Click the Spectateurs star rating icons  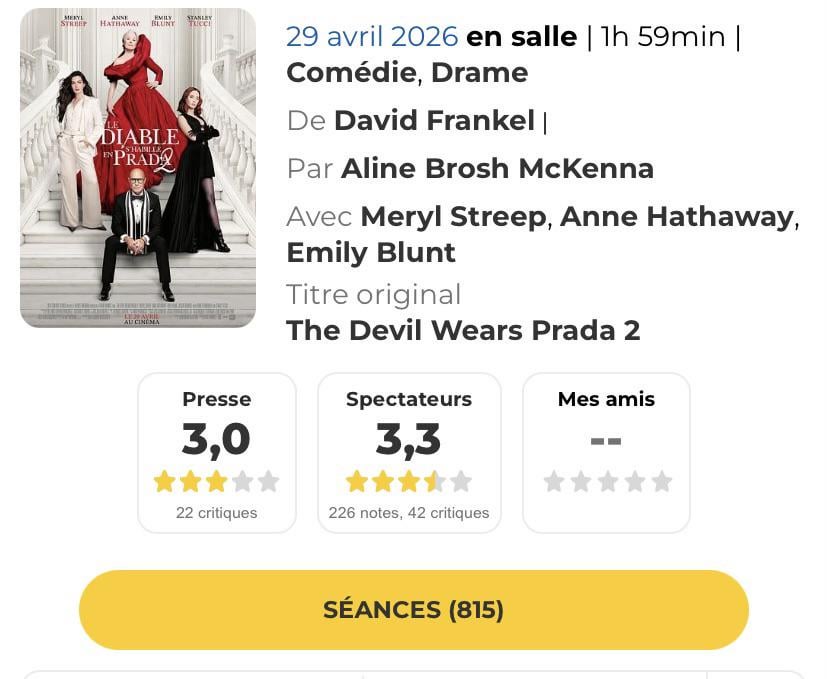408,482
